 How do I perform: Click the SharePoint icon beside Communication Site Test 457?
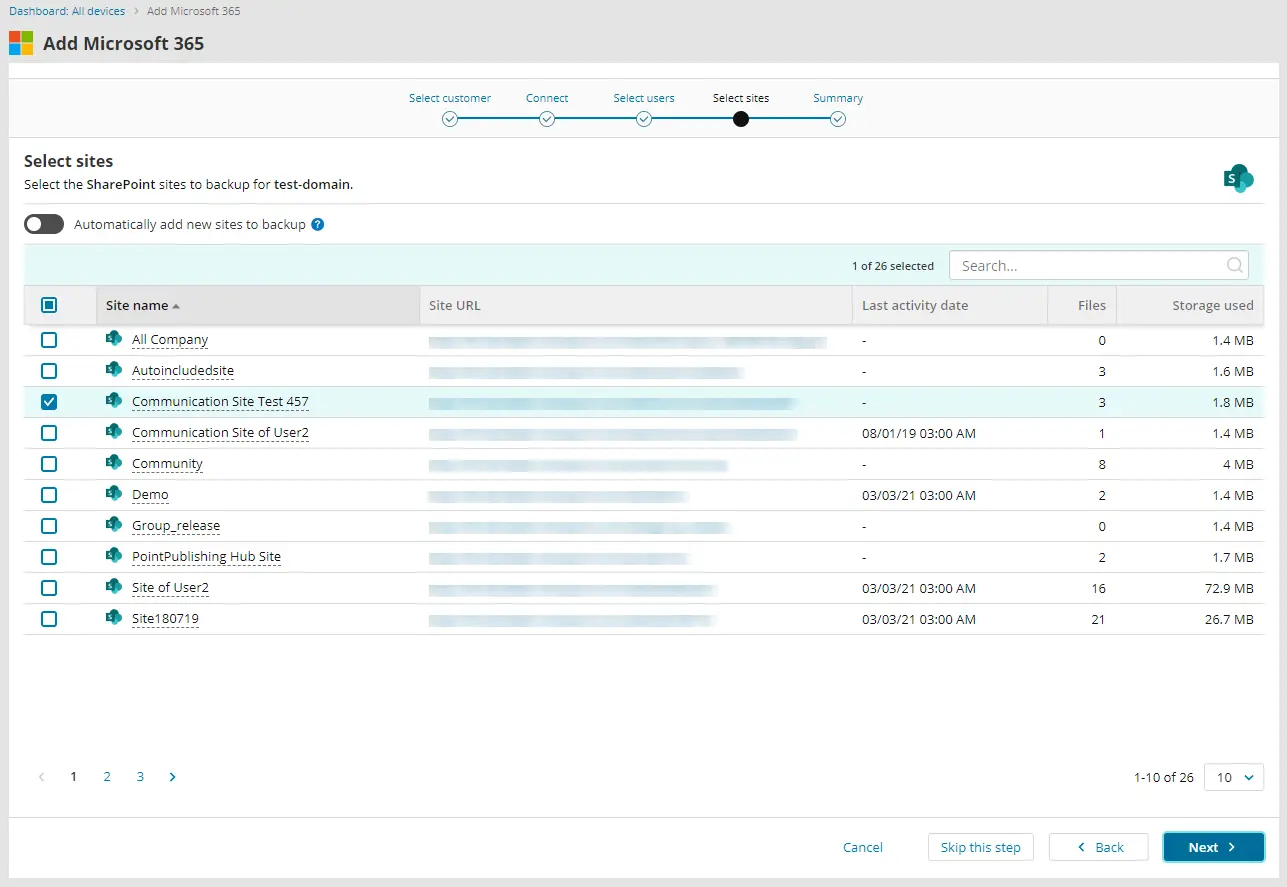(114, 401)
